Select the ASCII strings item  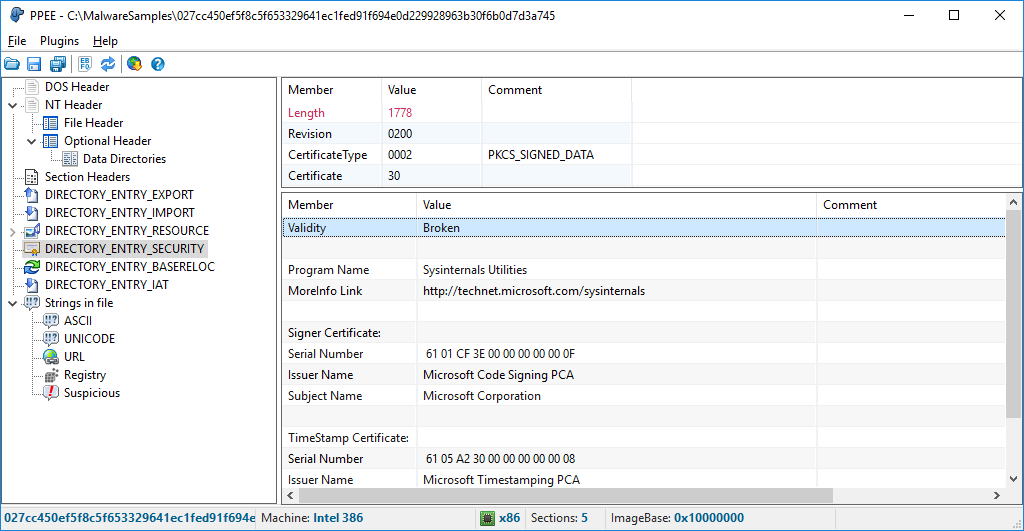[78, 321]
